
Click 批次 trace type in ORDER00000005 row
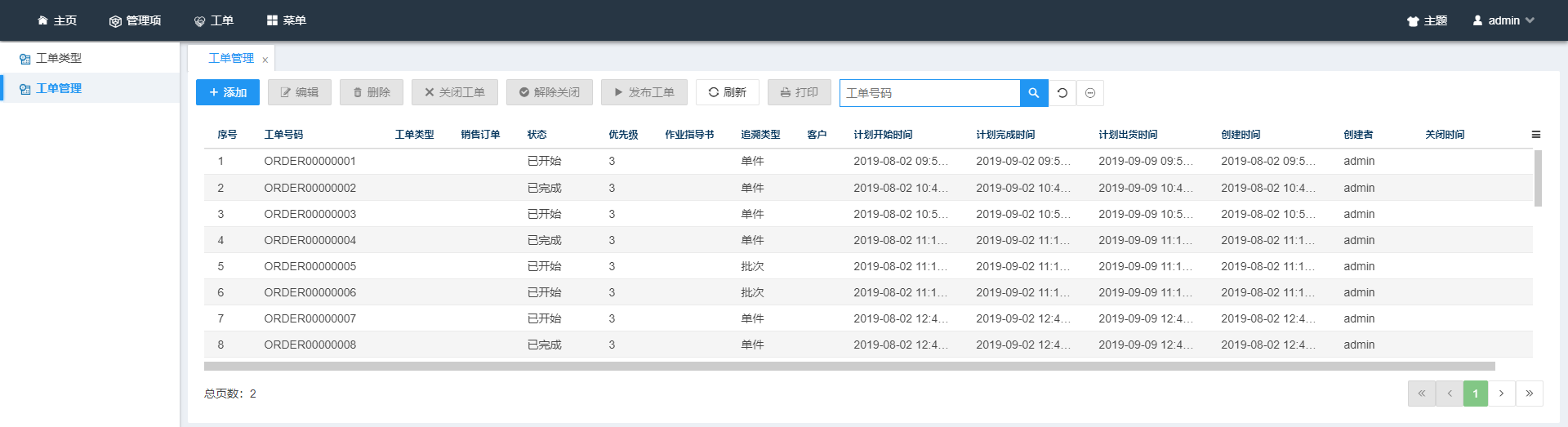752,266
